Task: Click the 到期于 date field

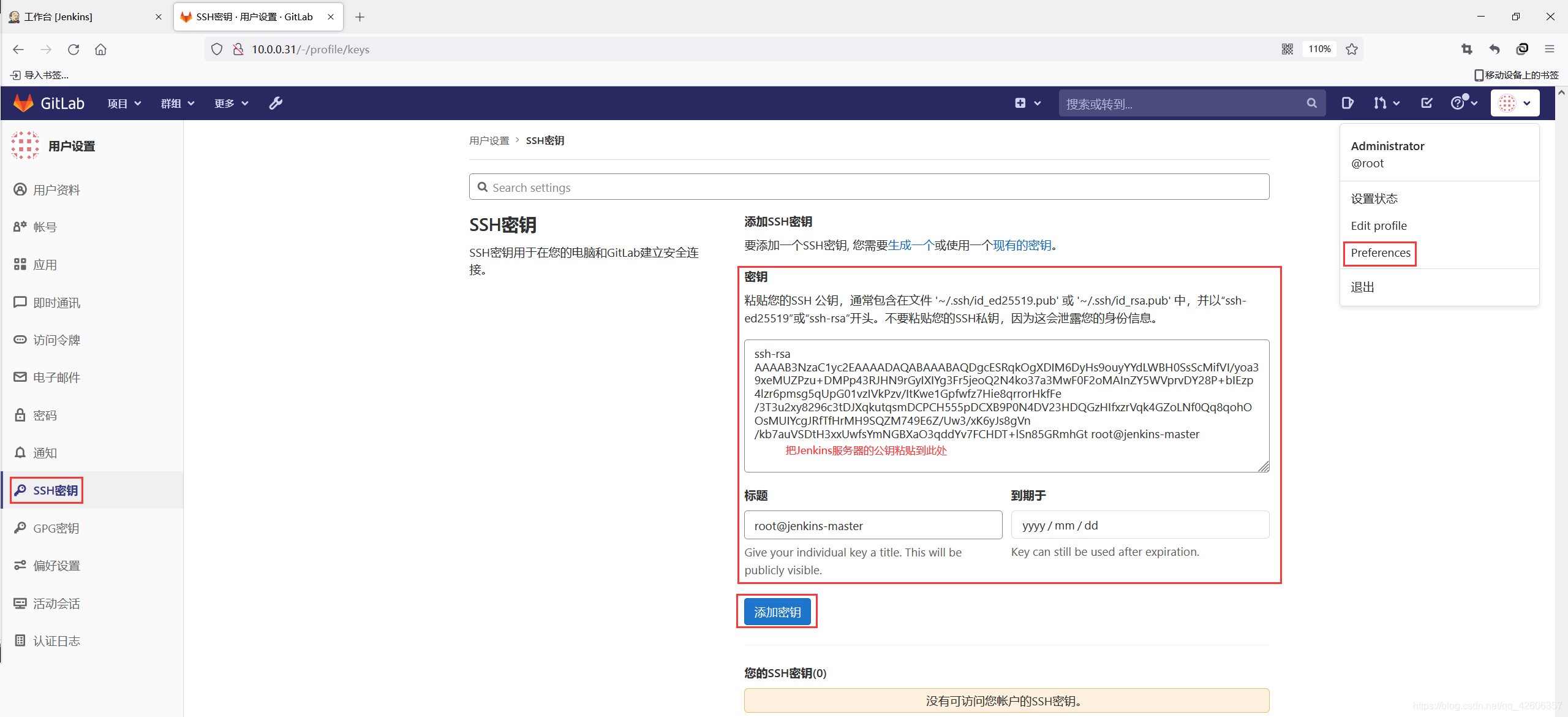Action: [1140, 525]
